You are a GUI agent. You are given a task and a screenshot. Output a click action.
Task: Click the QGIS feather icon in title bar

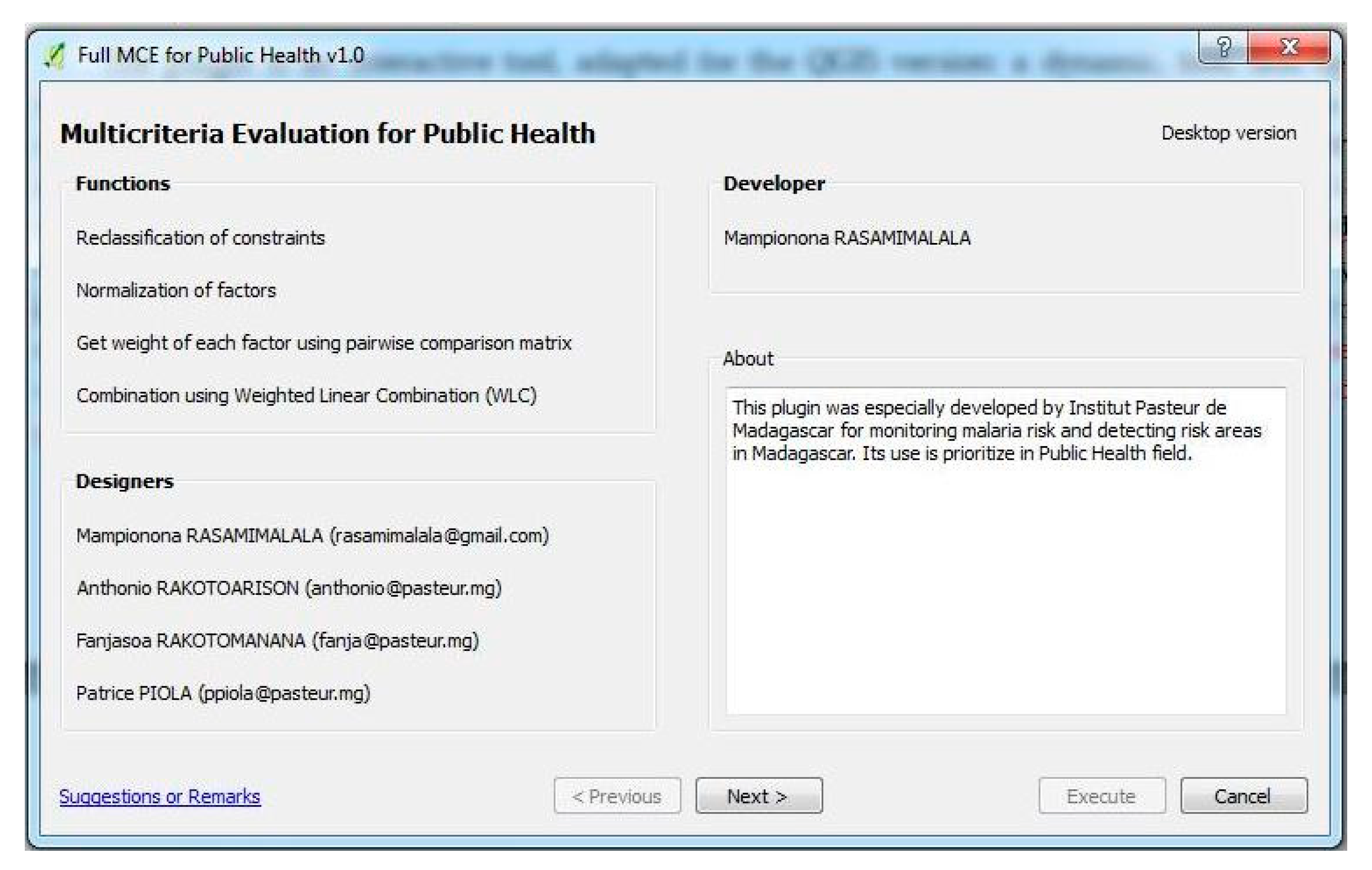[55, 56]
